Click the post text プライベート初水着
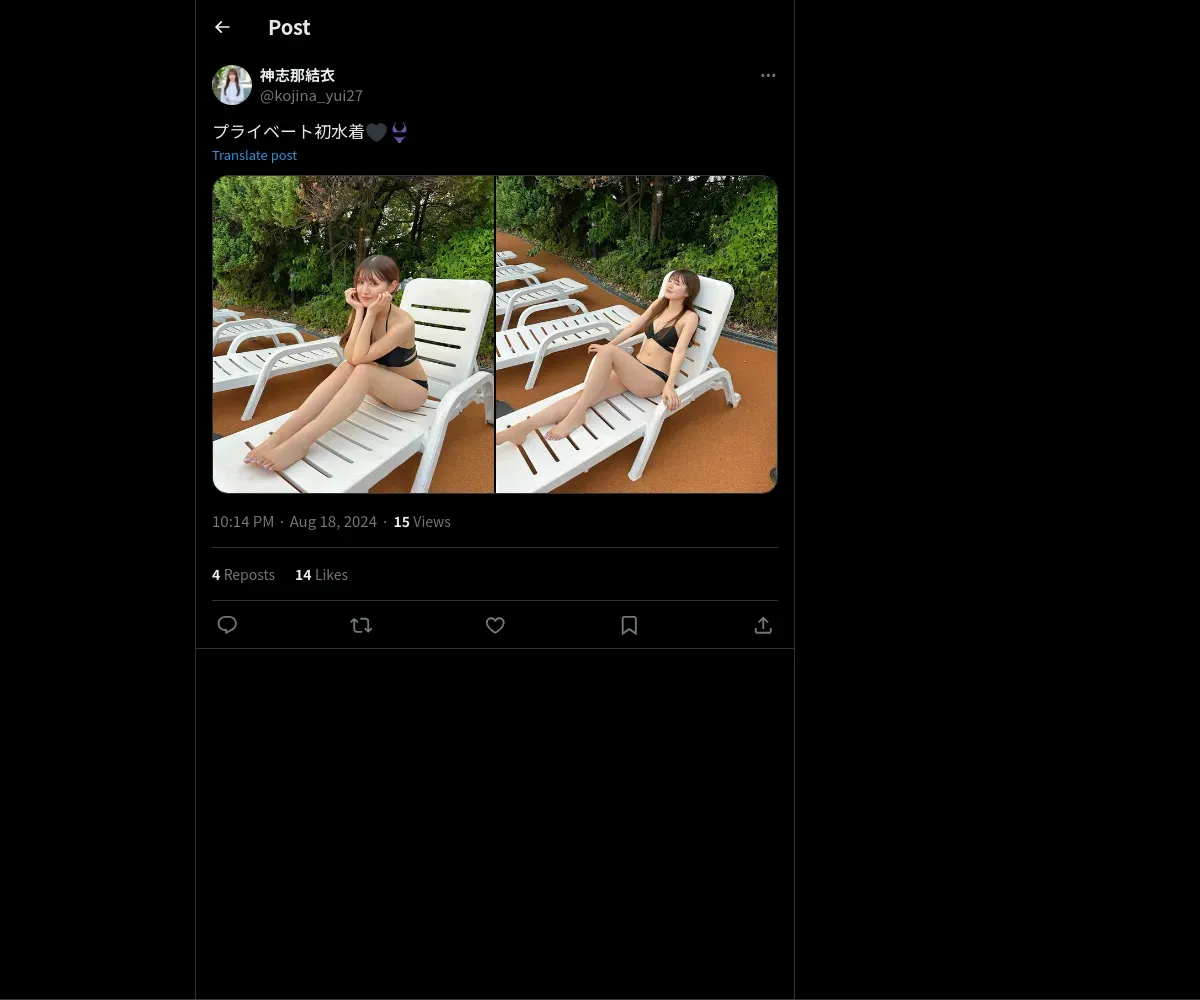Viewport: 1200px width, 1000px height. coord(288,132)
